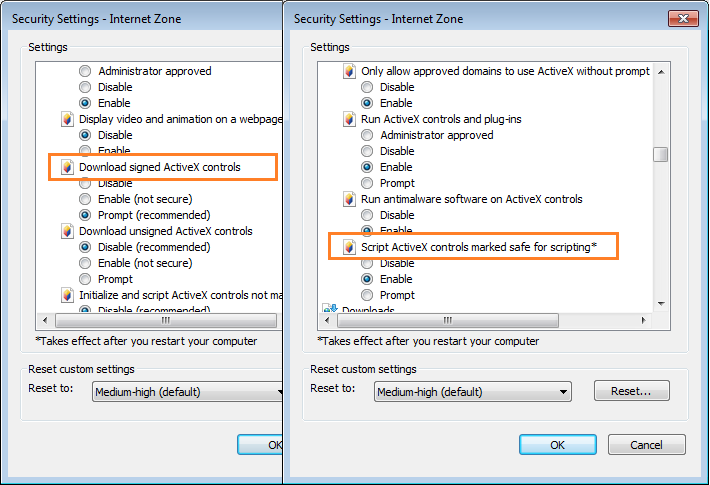Click shield icon beside Script ActiveX controls marked safe
Screen dimensions: 710x485
(349, 247)
